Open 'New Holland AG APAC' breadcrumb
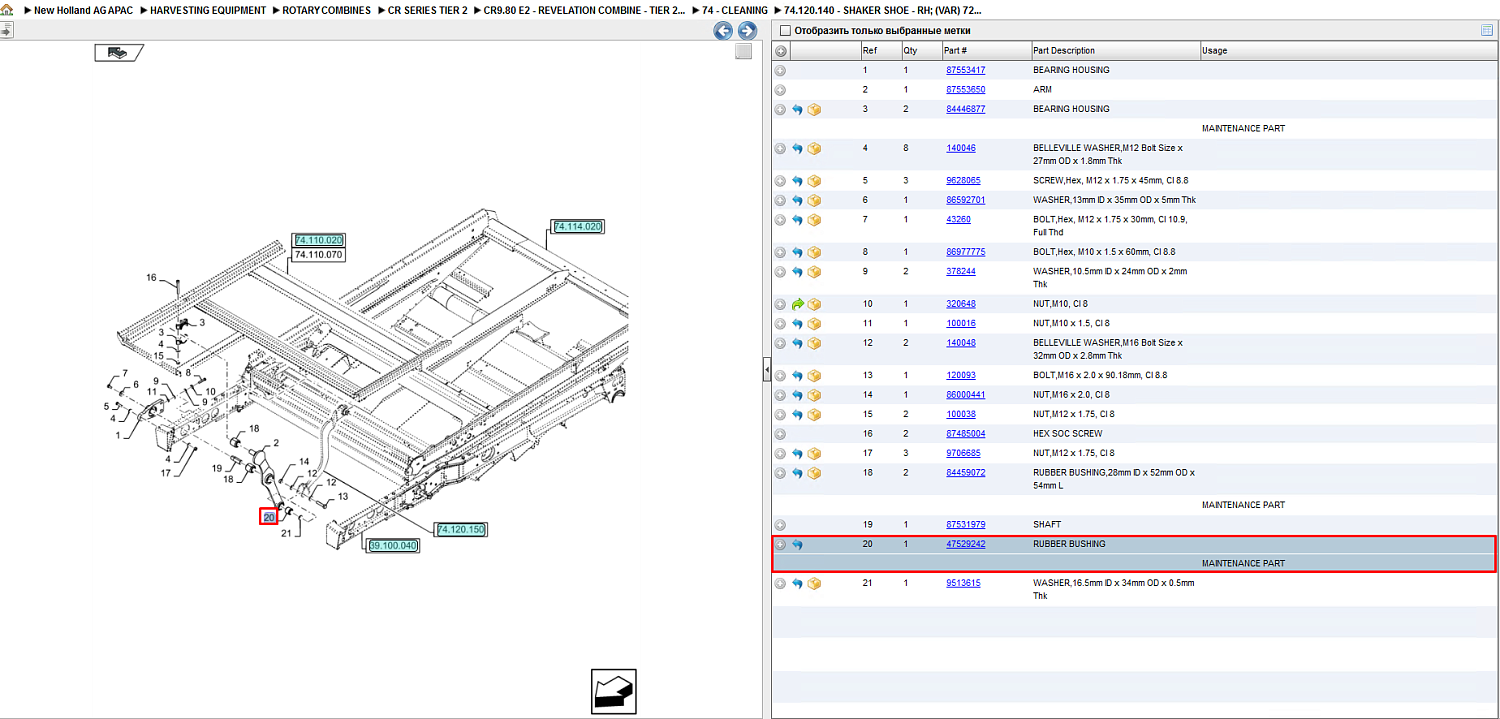 point(84,10)
